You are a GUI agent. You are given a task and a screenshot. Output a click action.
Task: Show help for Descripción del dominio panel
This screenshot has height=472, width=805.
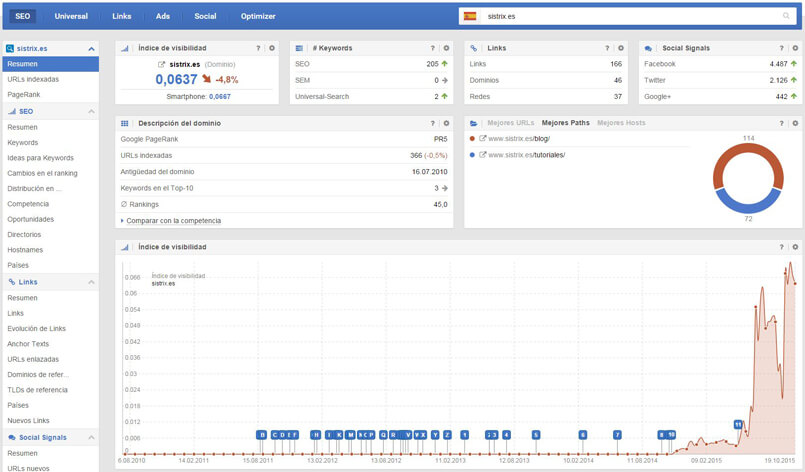point(433,123)
